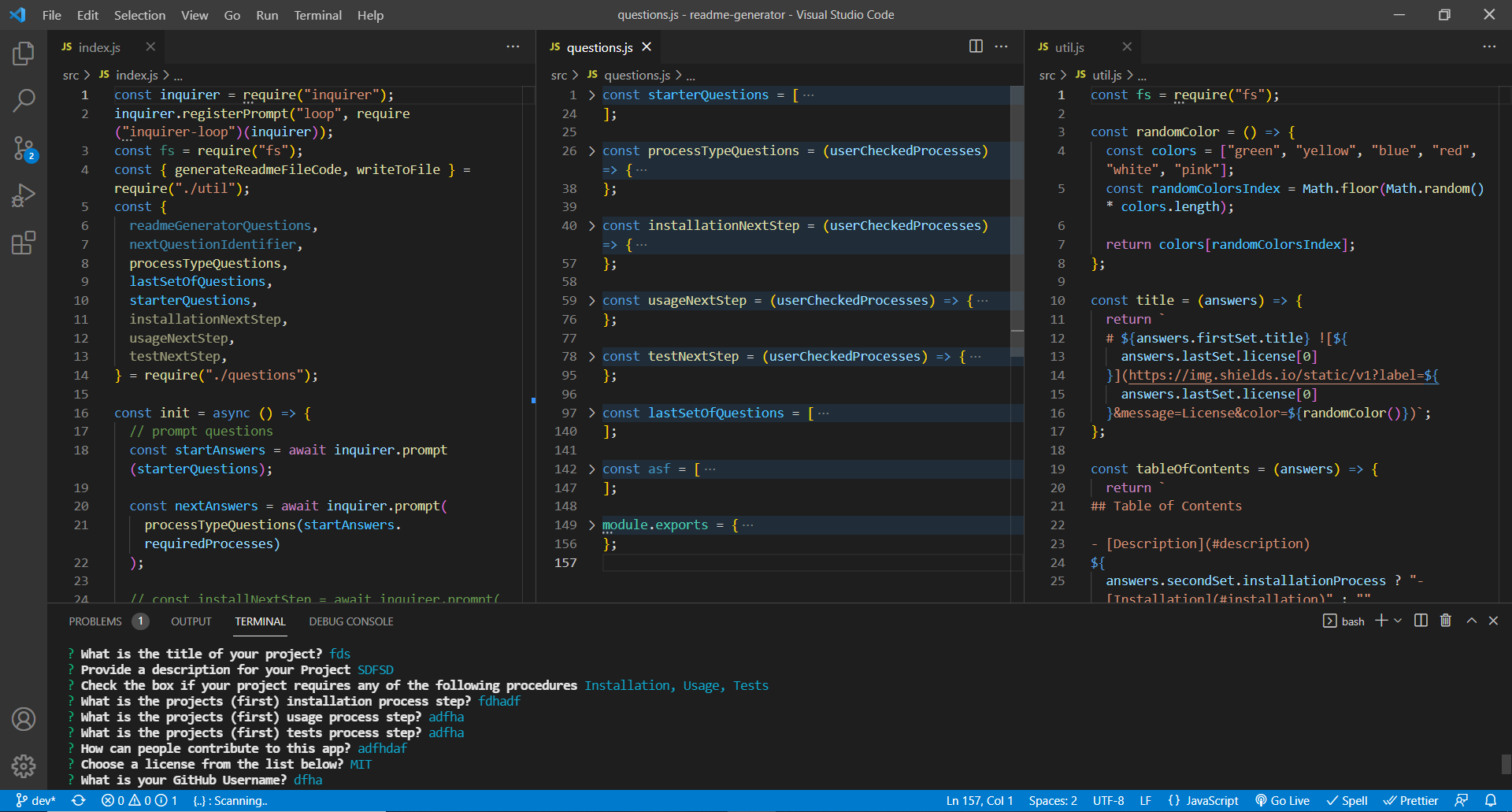Expand folded module.exports block
Viewport: 1512px width, 812px height.
click(x=591, y=525)
